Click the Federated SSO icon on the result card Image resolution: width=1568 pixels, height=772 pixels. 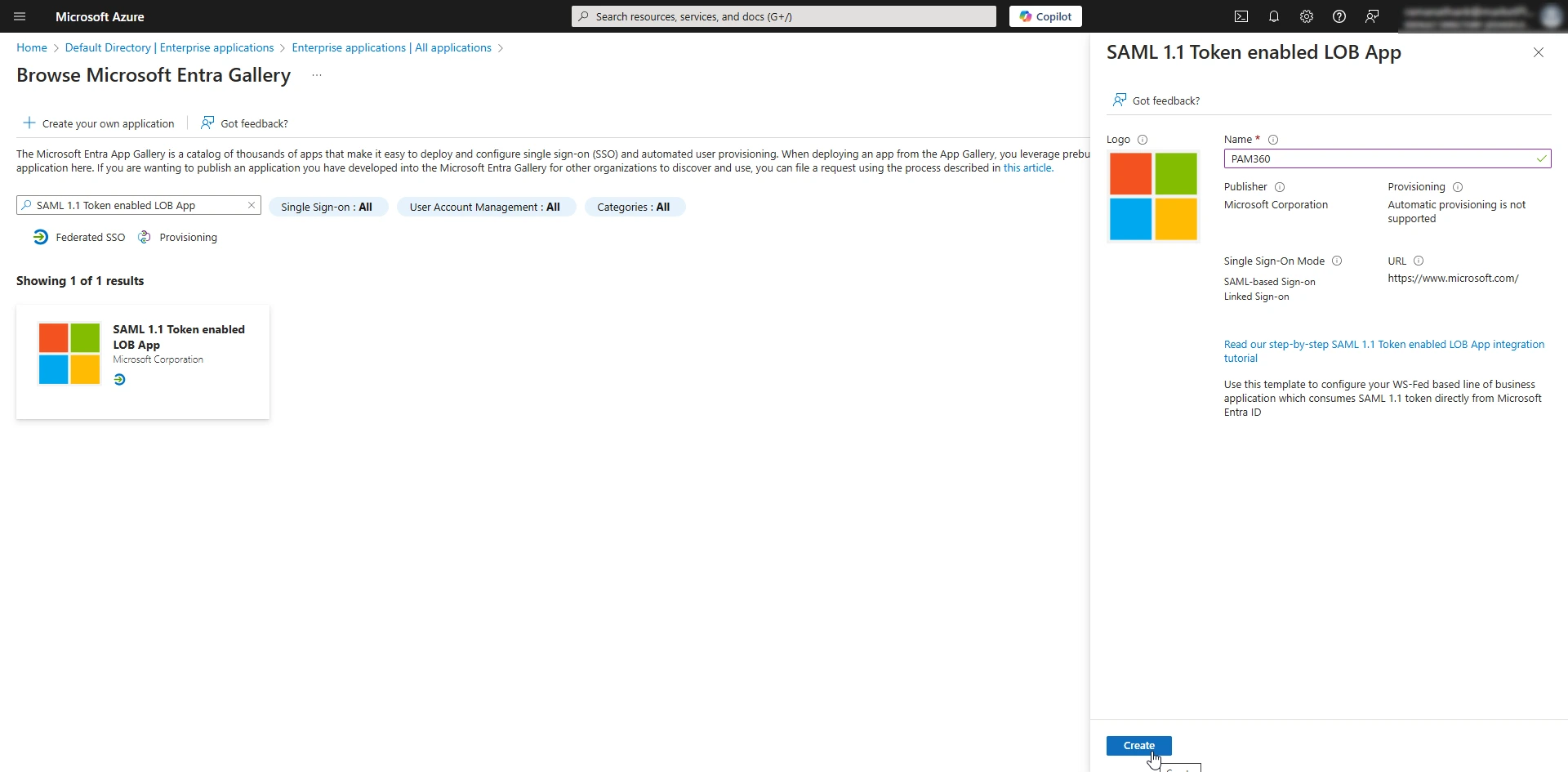119,379
